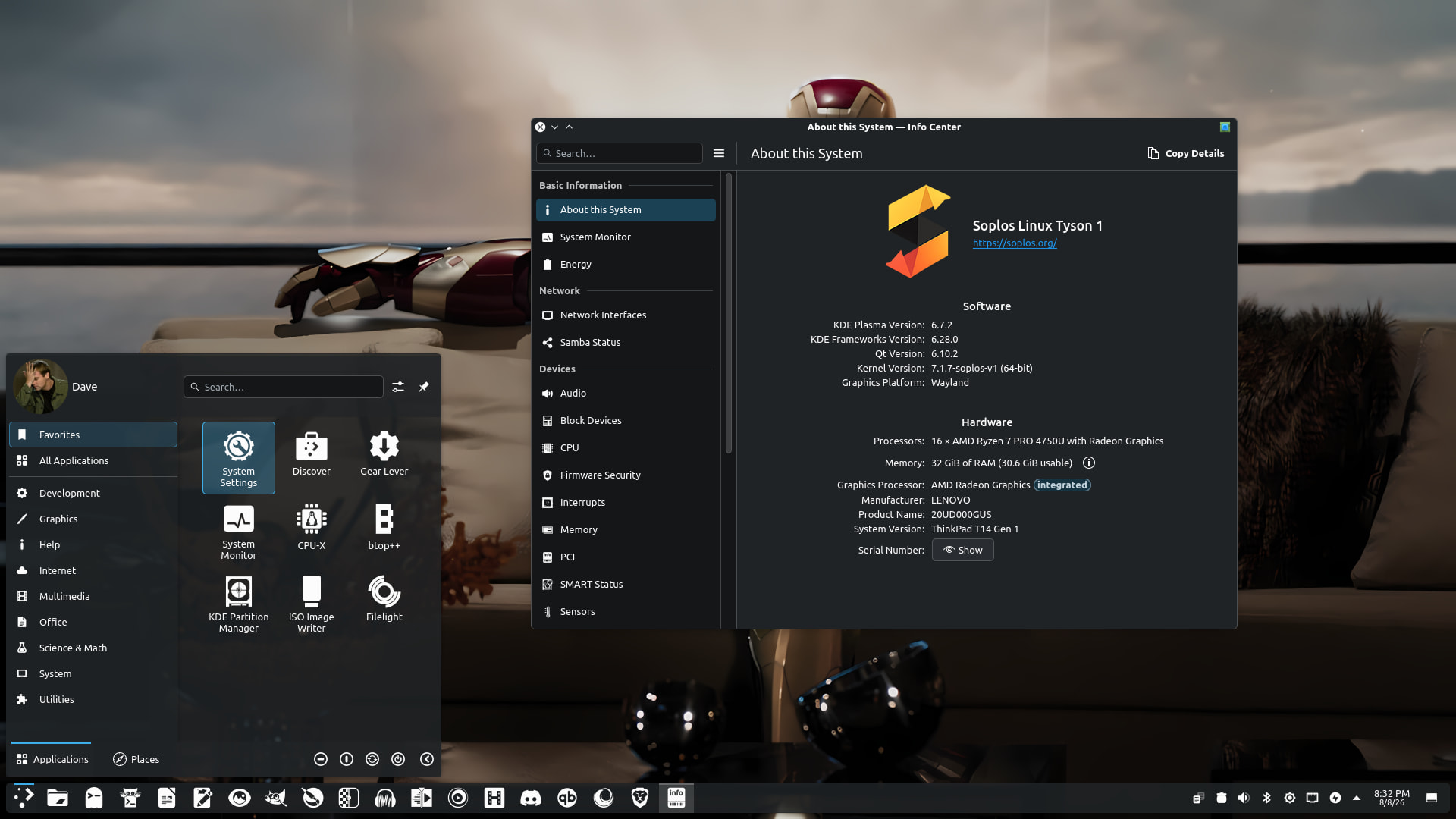Switch to the Places tab

tap(136, 759)
